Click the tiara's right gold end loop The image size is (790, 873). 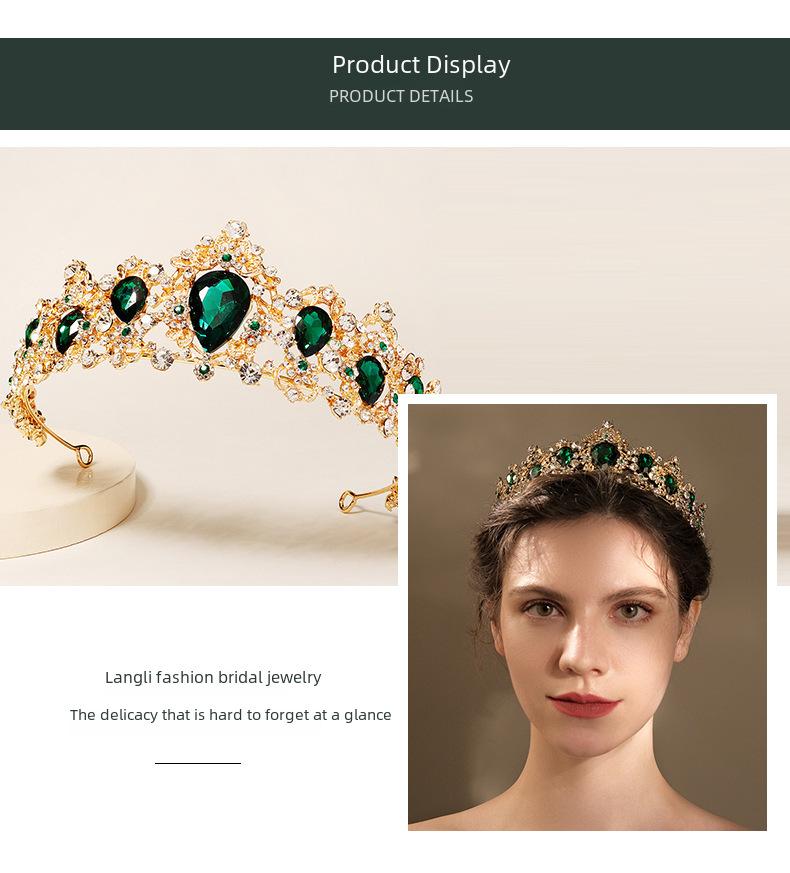(x=347, y=500)
